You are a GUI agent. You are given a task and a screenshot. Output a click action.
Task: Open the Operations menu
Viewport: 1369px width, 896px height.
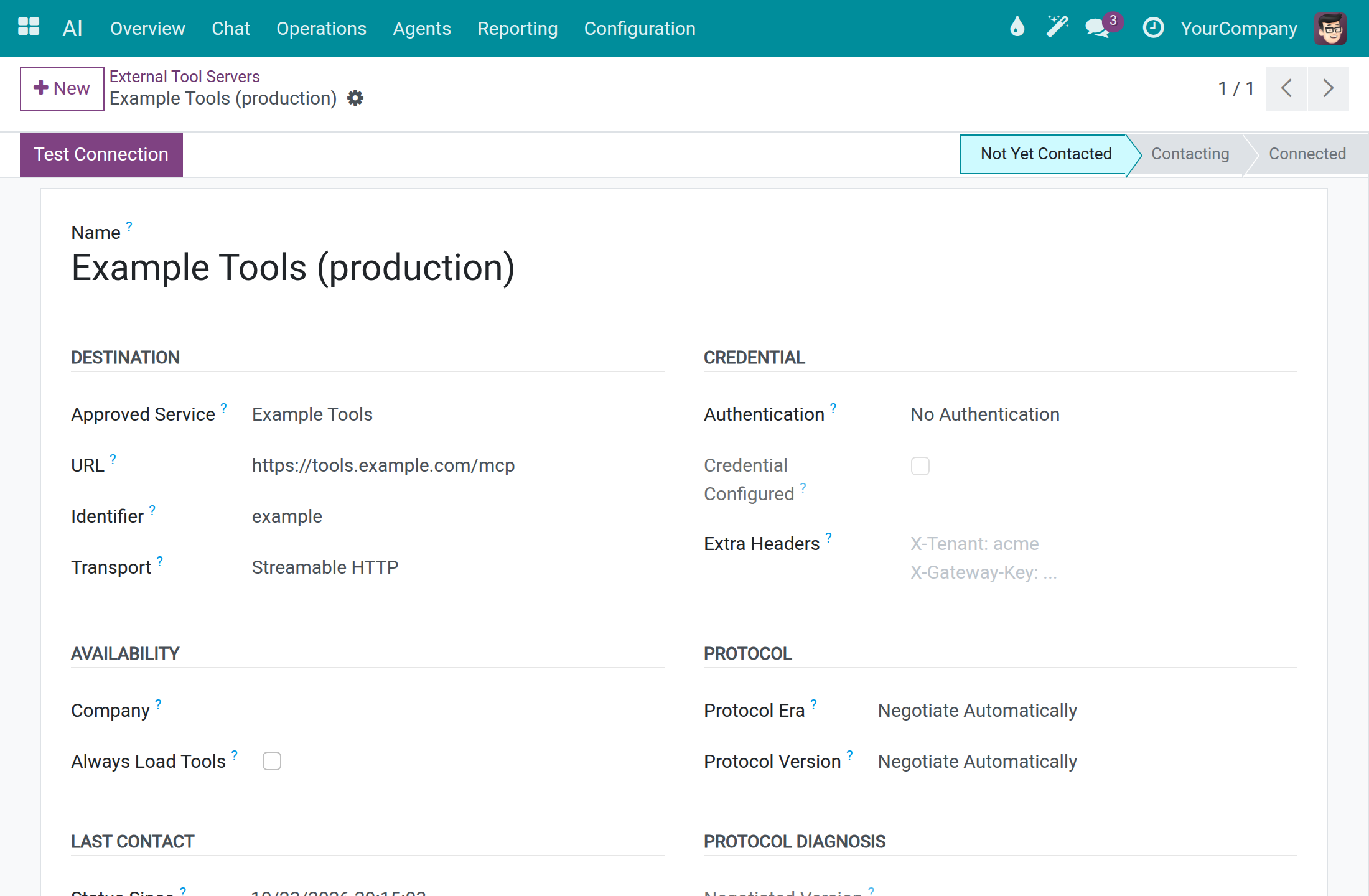click(321, 29)
